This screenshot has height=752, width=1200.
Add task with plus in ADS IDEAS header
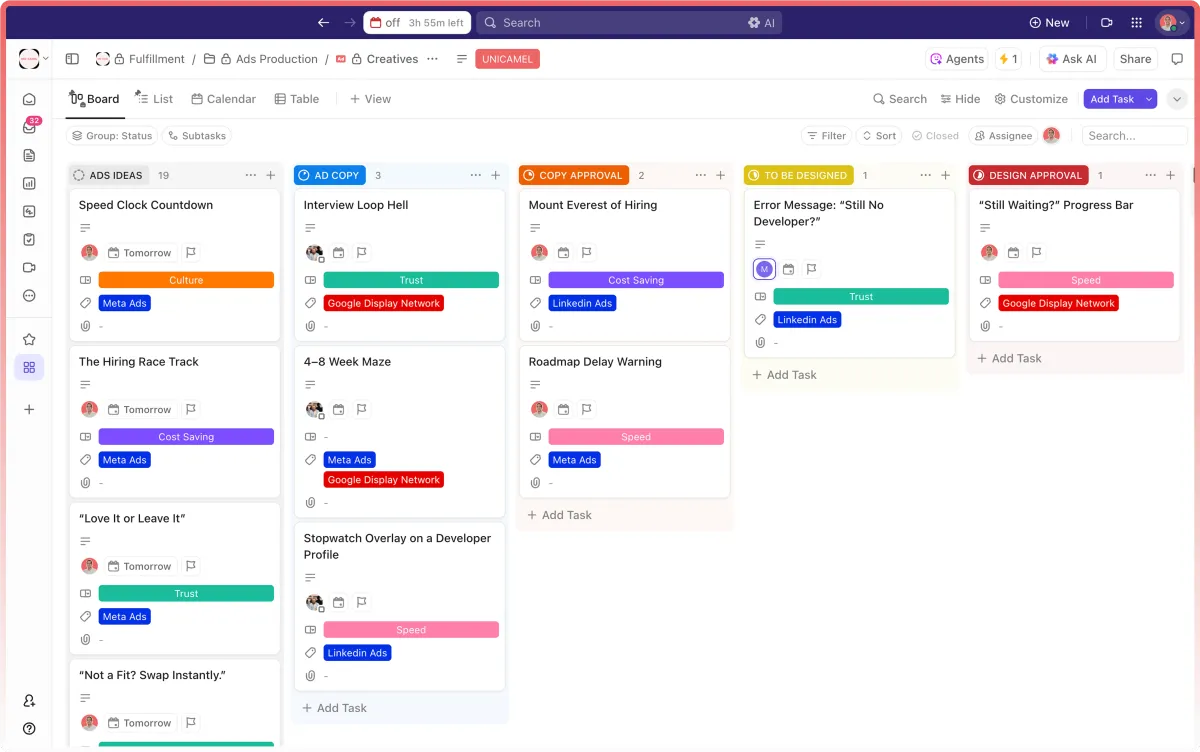click(x=270, y=175)
